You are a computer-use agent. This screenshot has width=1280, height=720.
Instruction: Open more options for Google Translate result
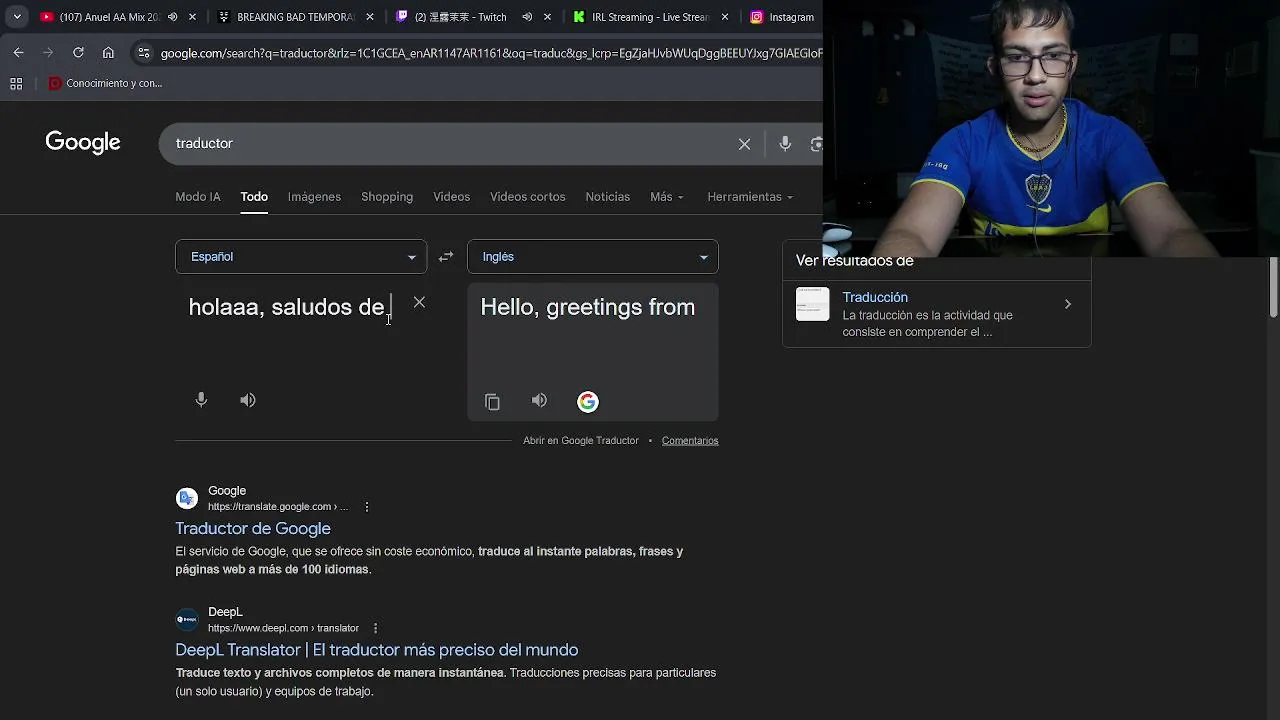(367, 507)
